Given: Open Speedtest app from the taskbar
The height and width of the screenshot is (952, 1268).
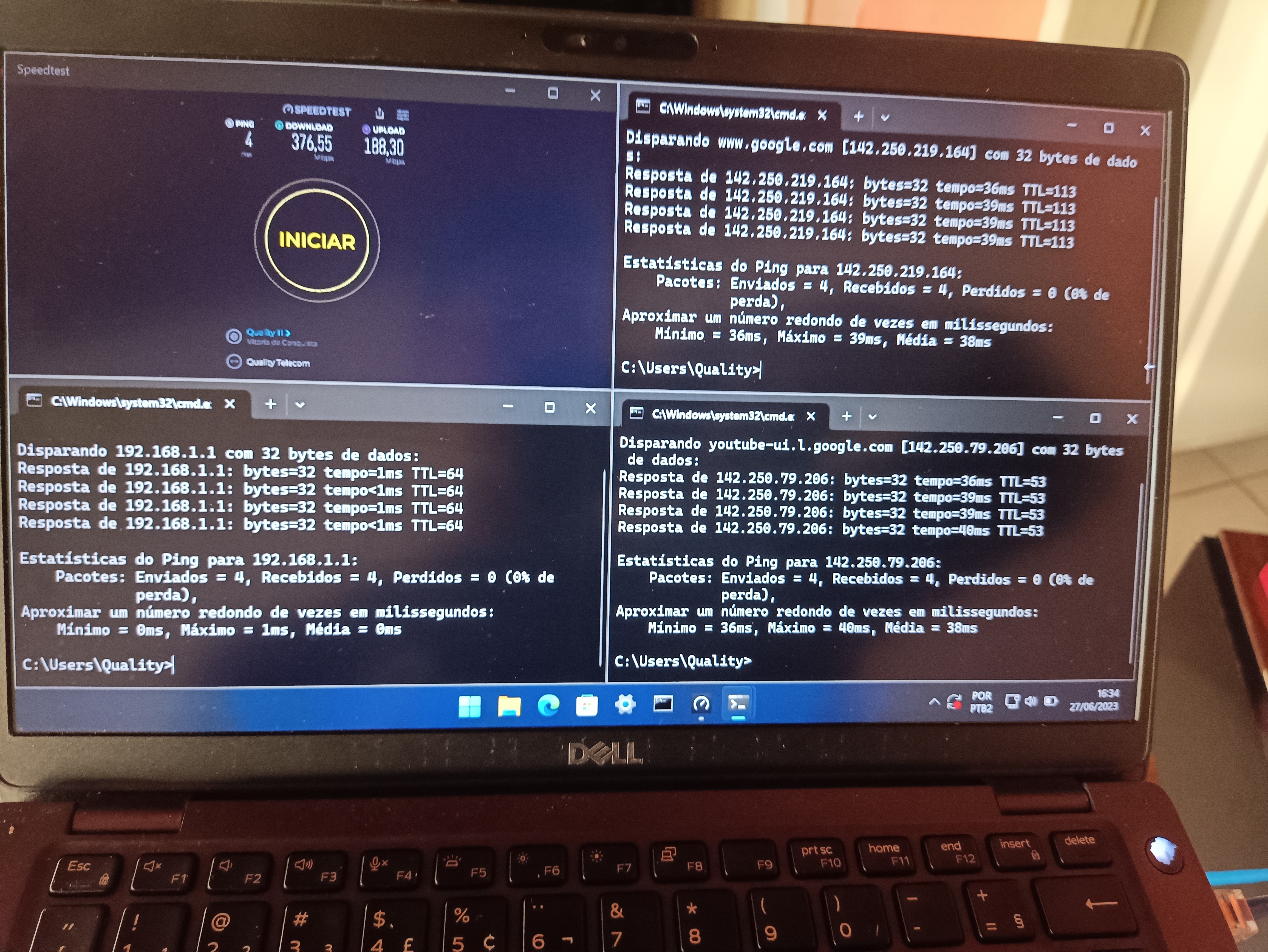Looking at the screenshot, I should (701, 704).
